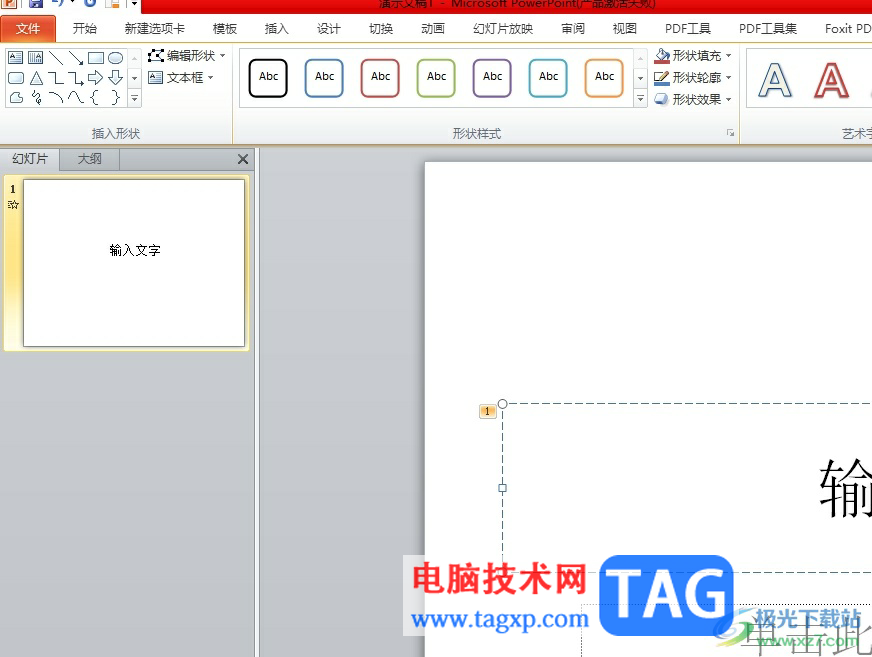Select the freeform shape tool
The image size is (872, 657).
(x=16, y=98)
